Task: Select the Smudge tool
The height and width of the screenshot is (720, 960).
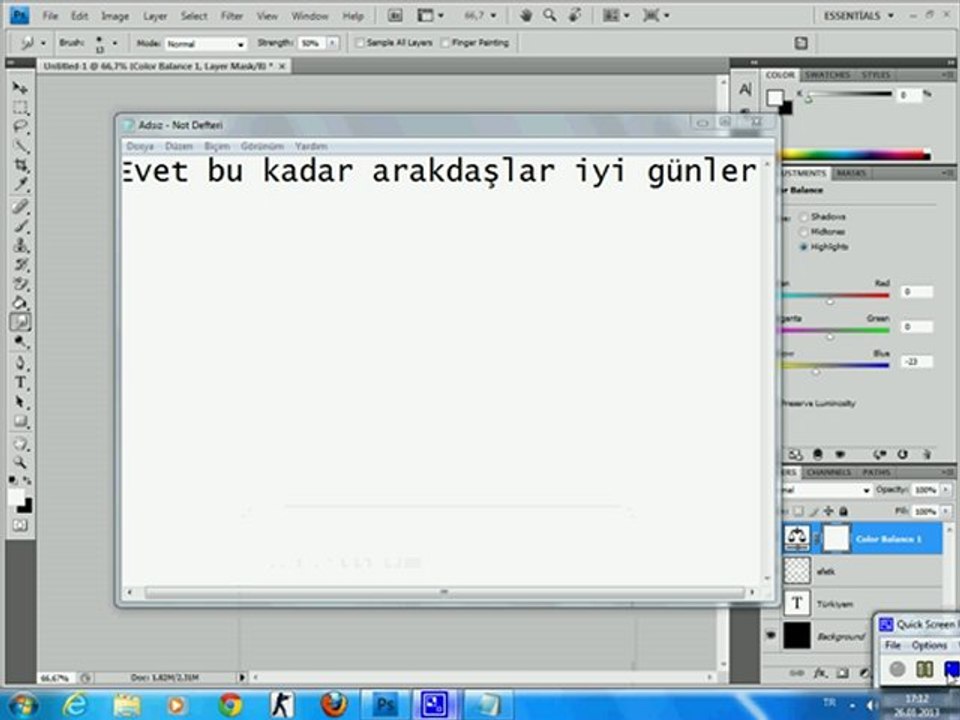Action: click(x=20, y=322)
